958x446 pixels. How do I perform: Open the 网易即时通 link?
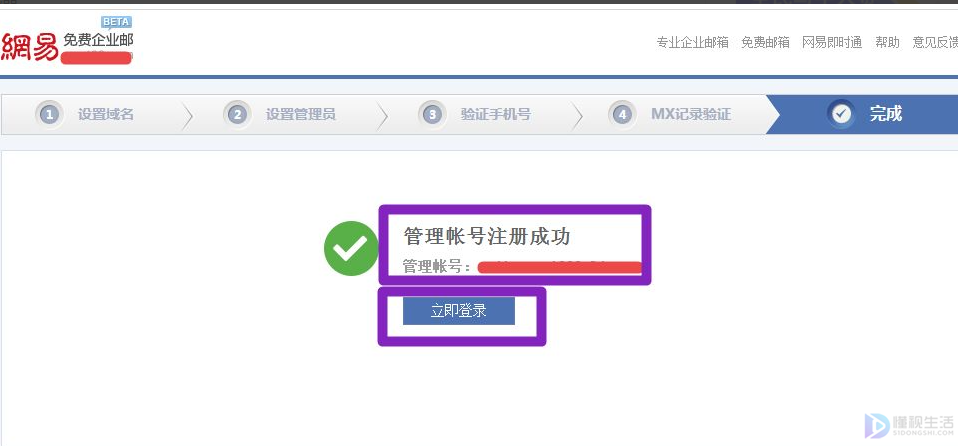click(832, 42)
